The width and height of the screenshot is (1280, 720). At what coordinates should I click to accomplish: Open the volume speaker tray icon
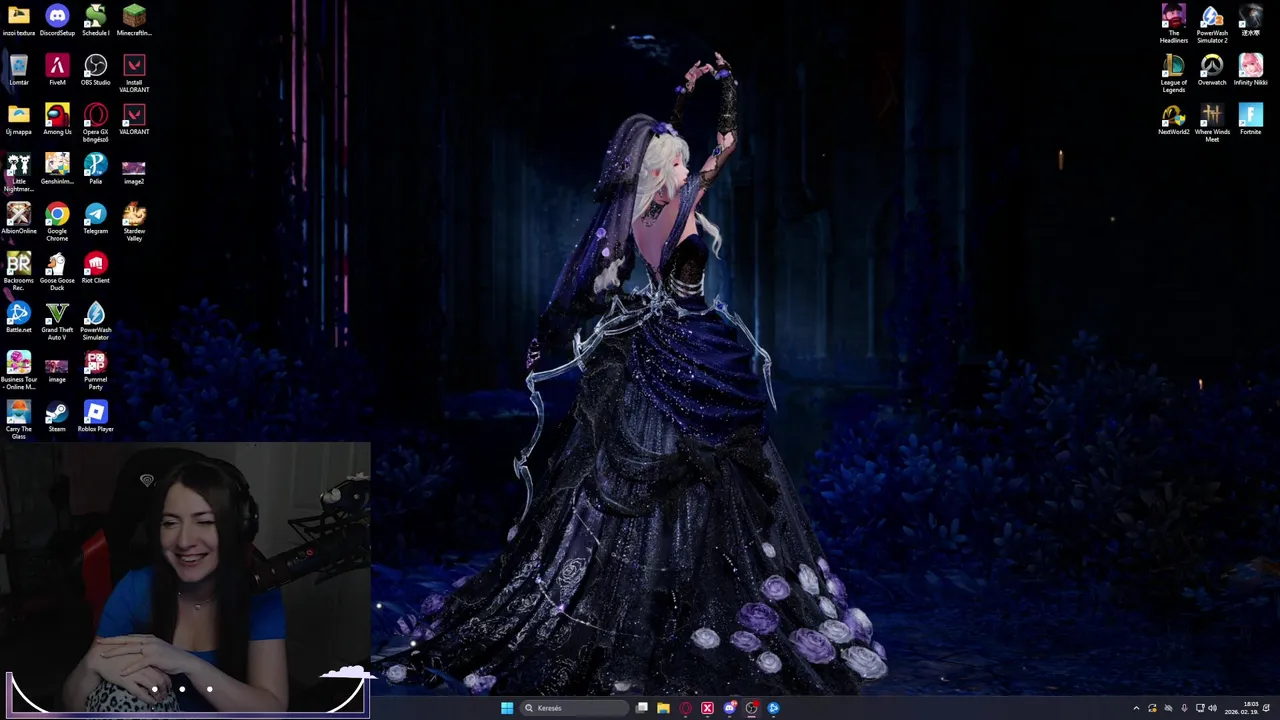(x=1213, y=708)
